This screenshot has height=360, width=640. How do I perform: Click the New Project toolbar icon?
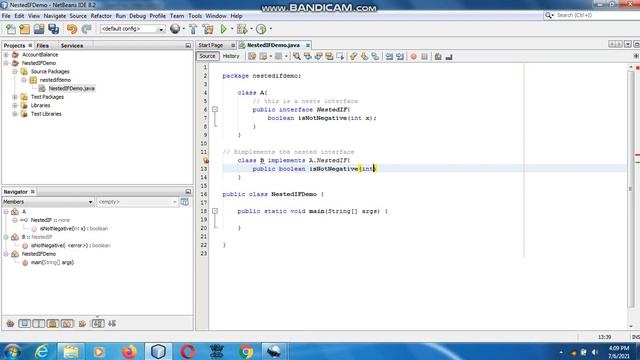[x=24, y=29]
